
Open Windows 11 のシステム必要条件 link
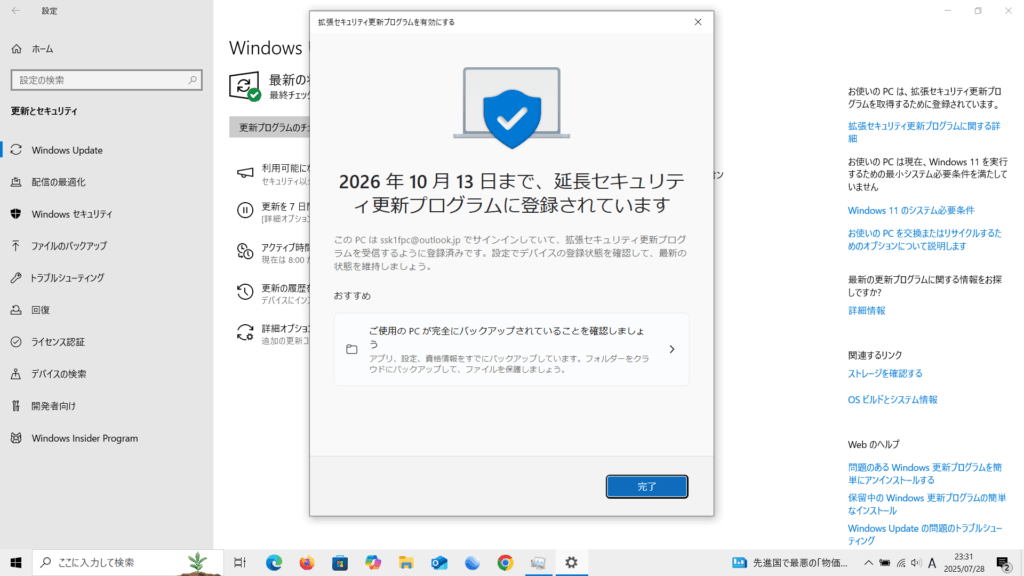tap(911, 210)
